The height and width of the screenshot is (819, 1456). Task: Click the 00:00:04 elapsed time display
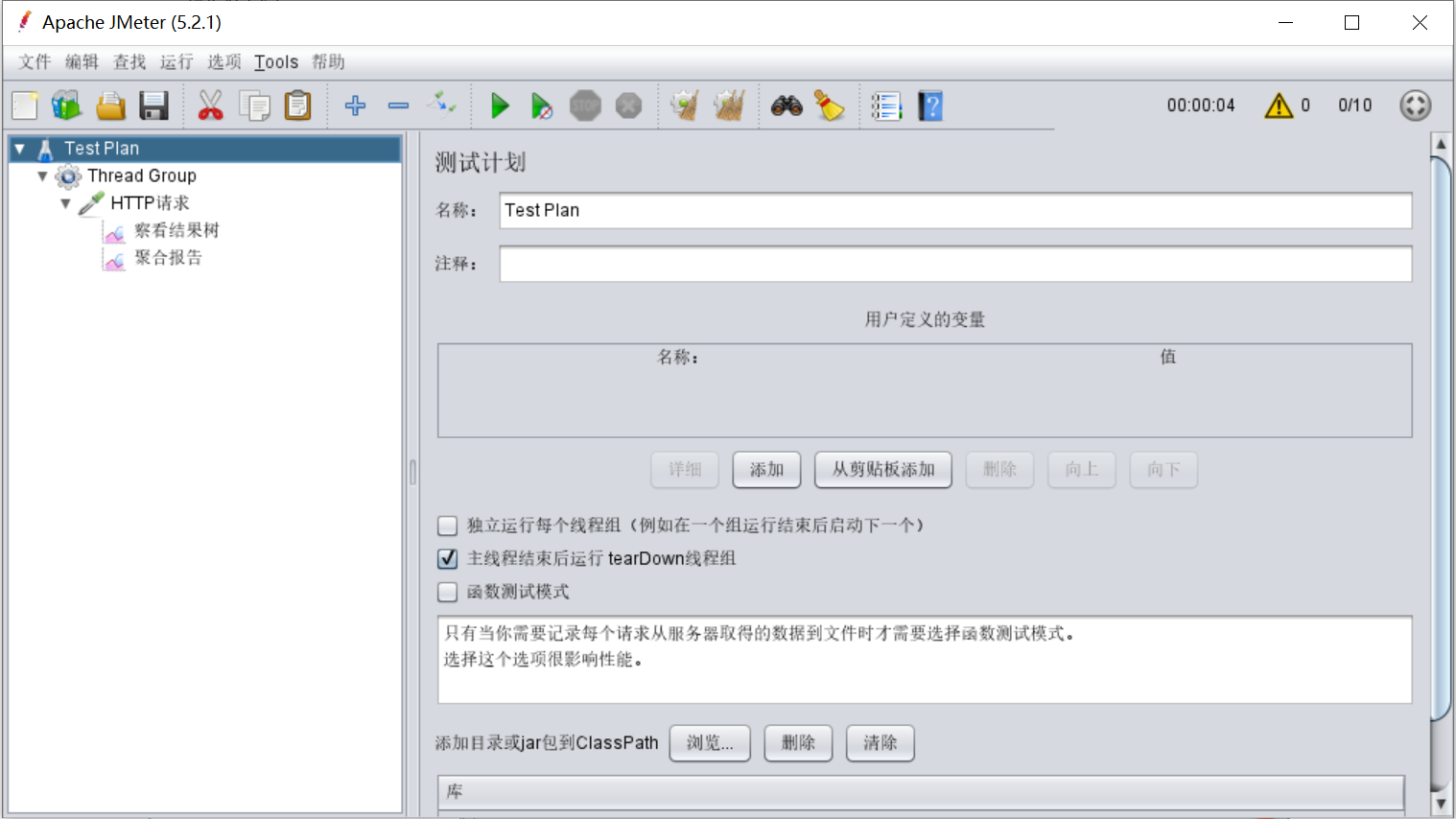pos(1201,105)
